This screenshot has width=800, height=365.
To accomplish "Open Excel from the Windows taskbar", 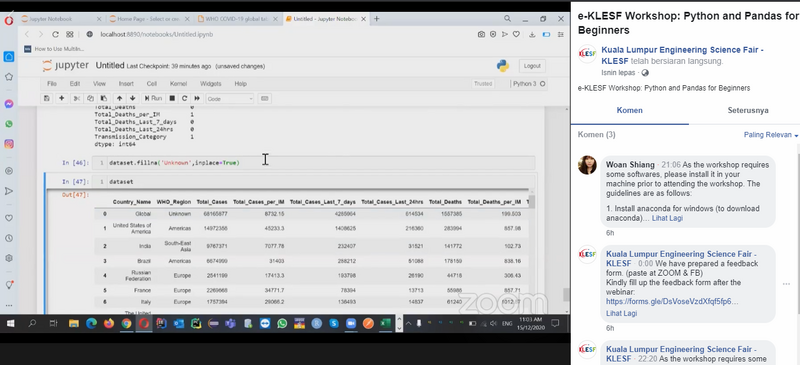I will 385,324.
